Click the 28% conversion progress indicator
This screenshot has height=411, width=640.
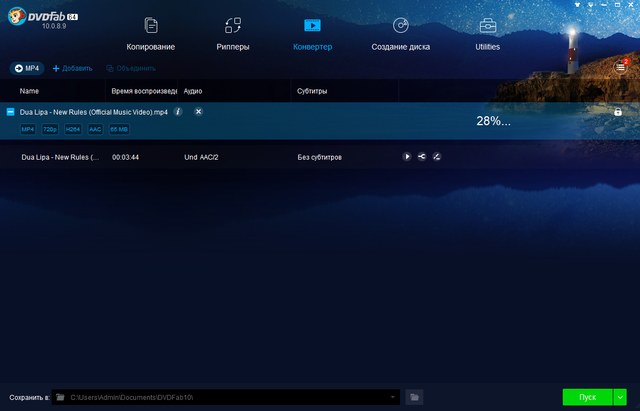(493, 121)
